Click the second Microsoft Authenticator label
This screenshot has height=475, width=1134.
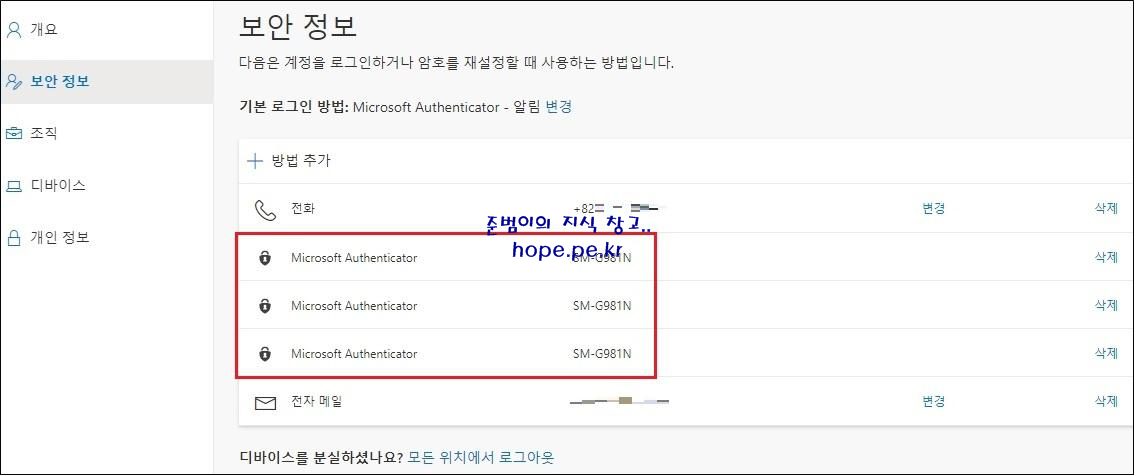pyautogui.click(x=354, y=306)
